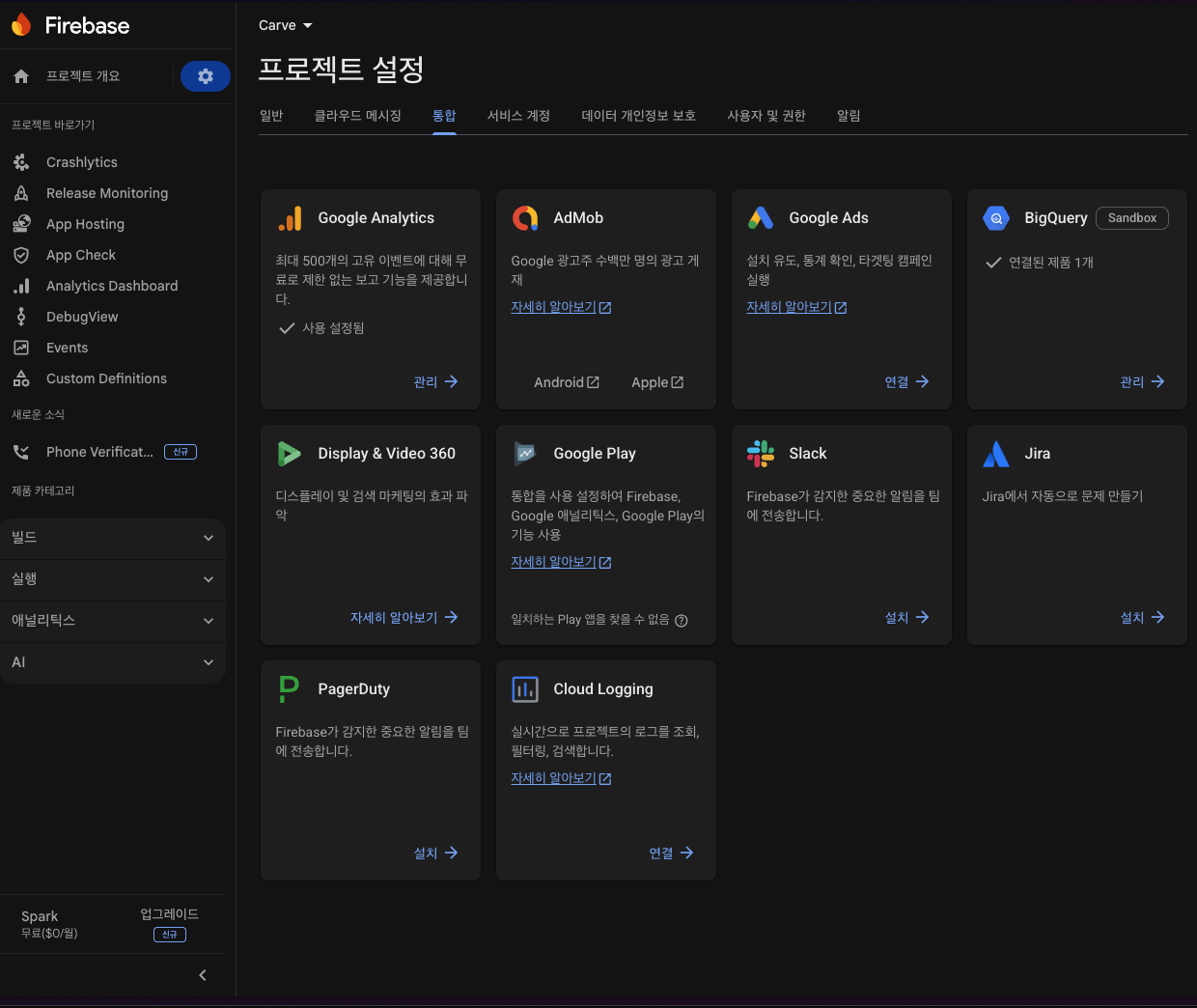Open Analytics Dashboard shortcut
Screen dimensions: 1197x1008
pyautogui.click(x=112, y=286)
